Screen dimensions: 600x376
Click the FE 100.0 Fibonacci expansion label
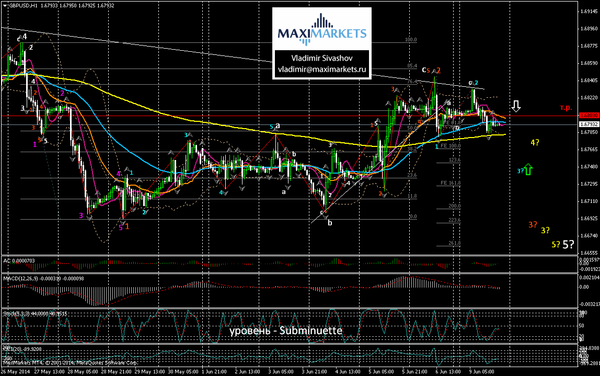click(450, 146)
